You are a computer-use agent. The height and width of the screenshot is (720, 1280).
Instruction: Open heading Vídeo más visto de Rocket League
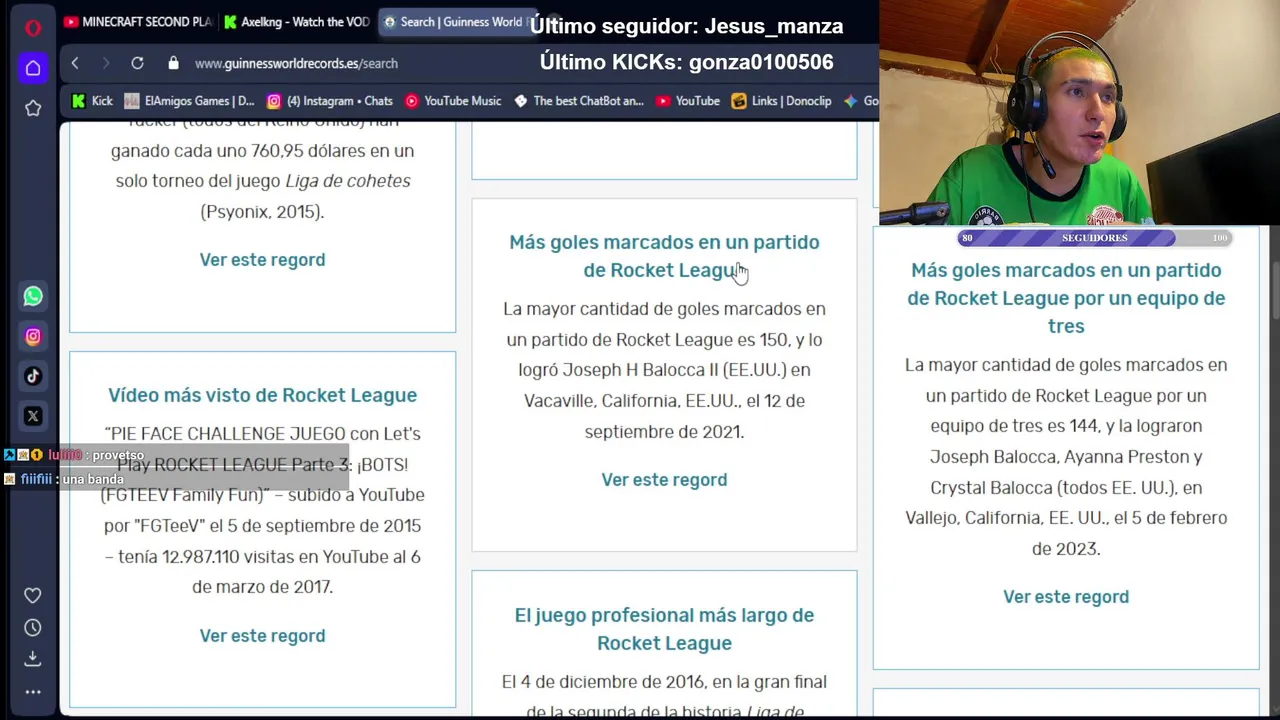point(262,395)
